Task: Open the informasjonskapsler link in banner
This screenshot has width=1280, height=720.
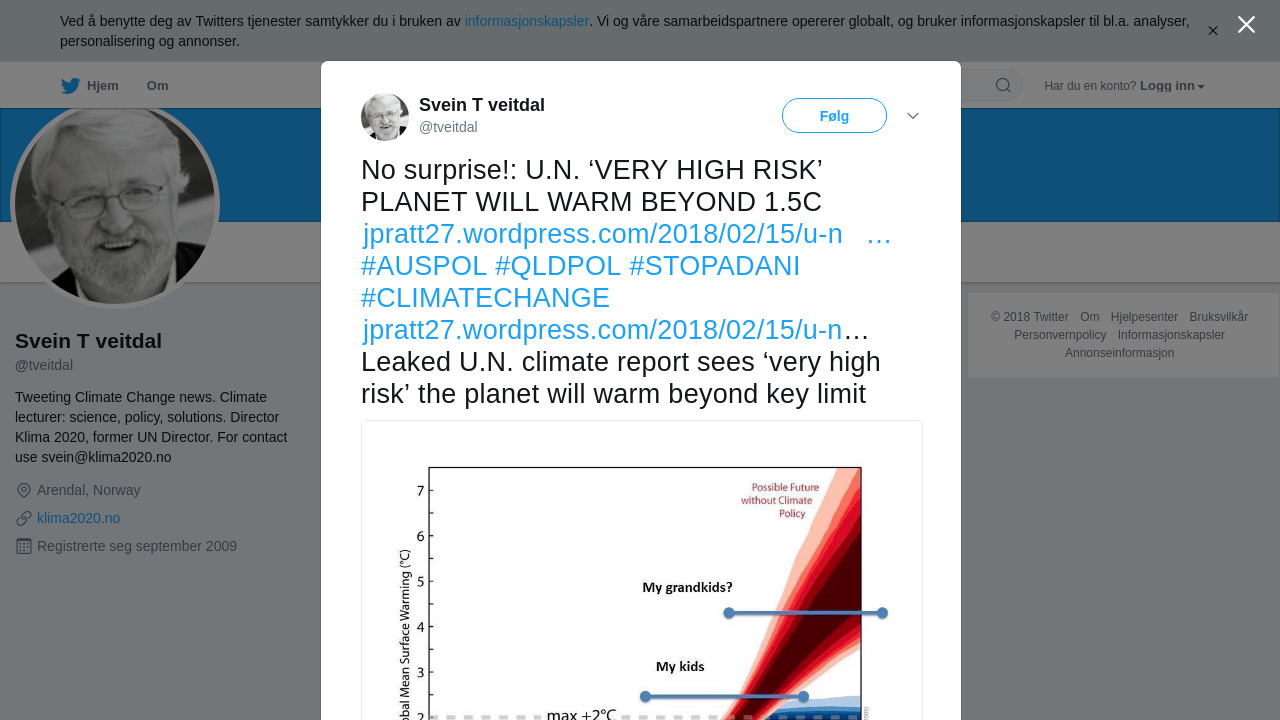Action: (x=526, y=21)
